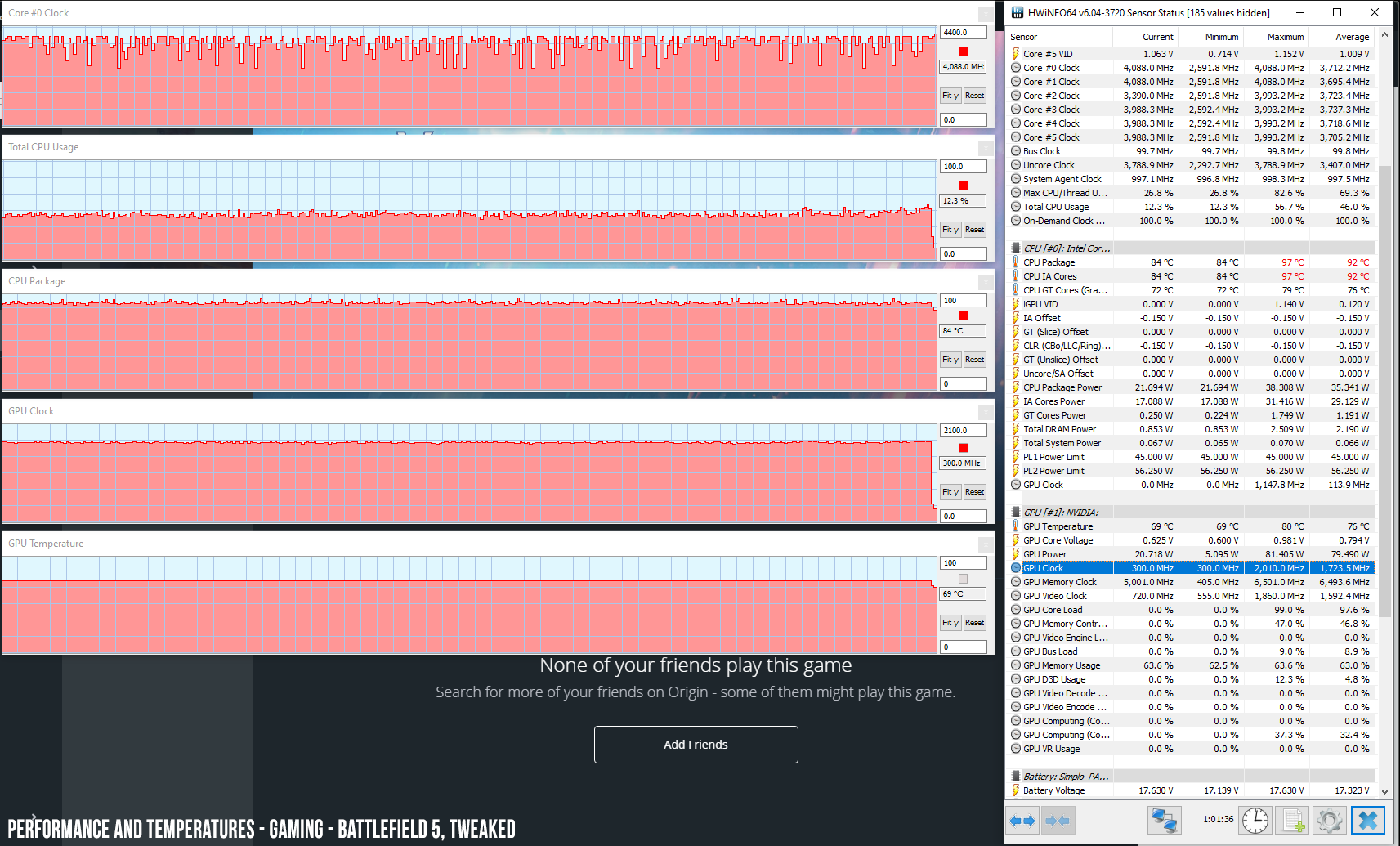Image resolution: width=1400 pixels, height=846 pixels.
Task: Select the CPU Package temperature row
Action: coord(1192,262)
